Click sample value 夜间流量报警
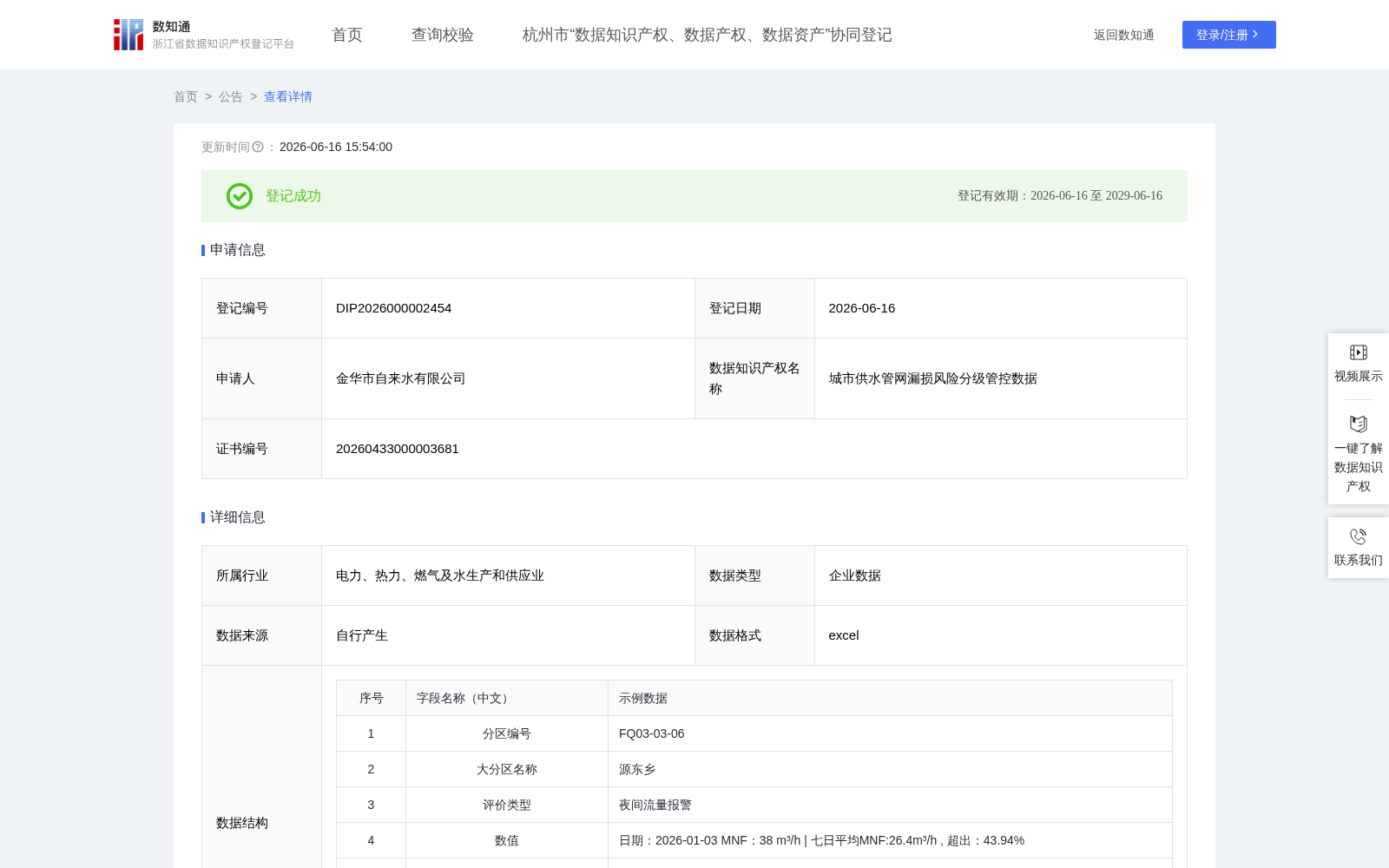 tap(655, 805)
